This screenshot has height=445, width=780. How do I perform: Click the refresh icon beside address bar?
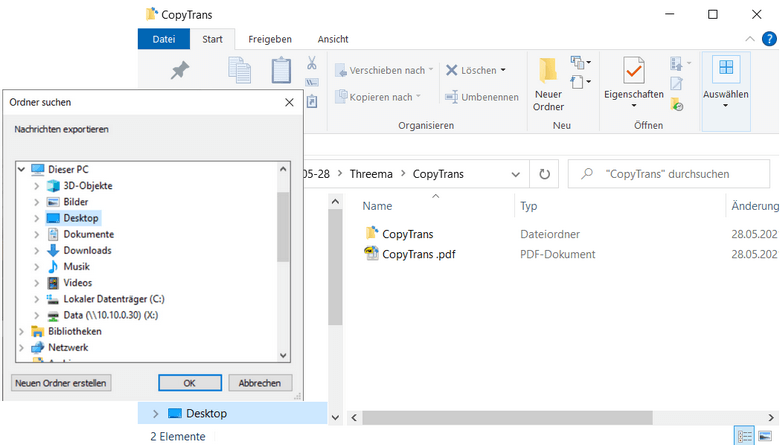pyautogui.click(x=545, y=174)
